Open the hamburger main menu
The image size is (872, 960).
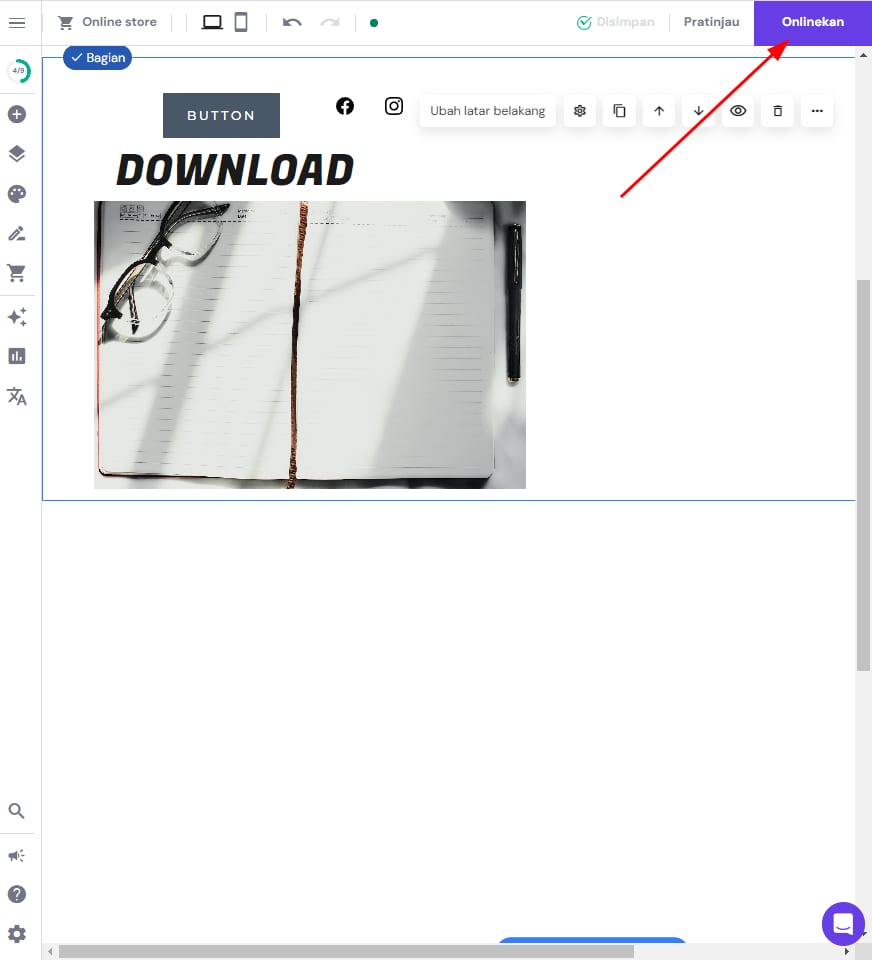click(17, 22)
